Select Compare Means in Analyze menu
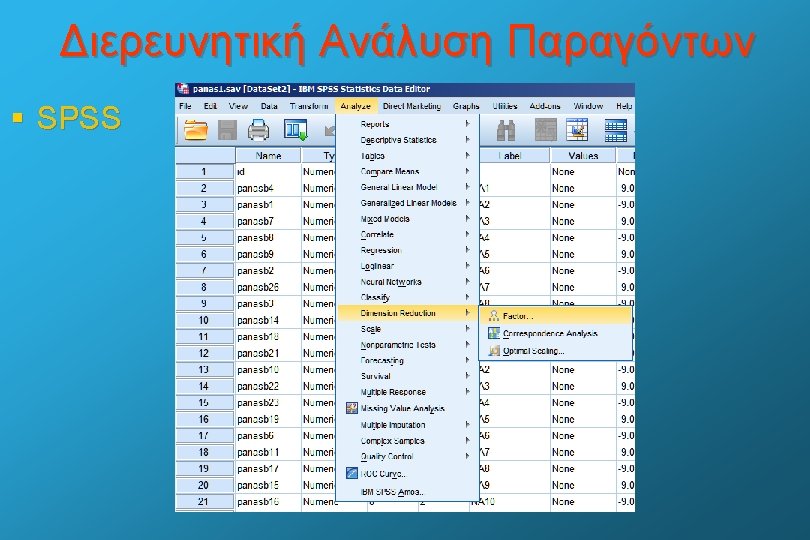Image resolution: width=810 pixels, height=540 pixels. [x=407, y=172]
